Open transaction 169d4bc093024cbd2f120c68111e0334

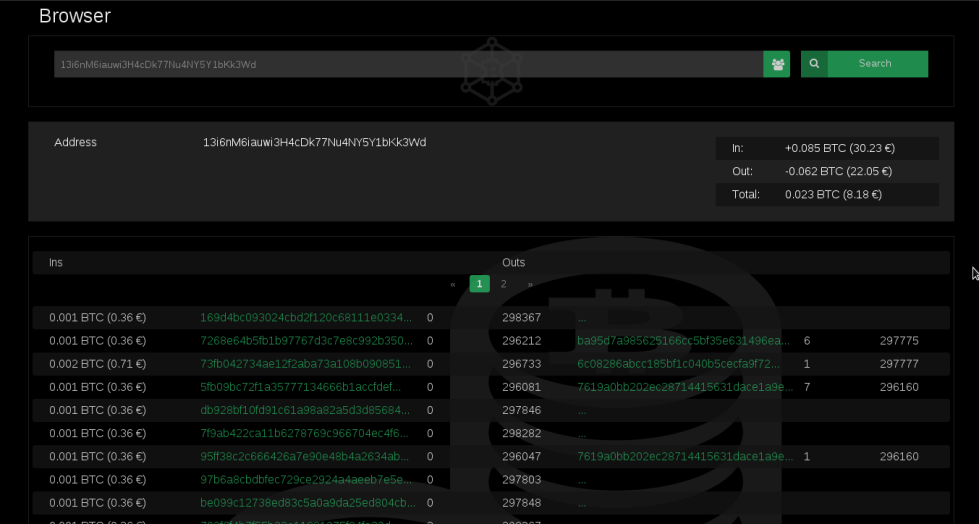pos(306,318)
